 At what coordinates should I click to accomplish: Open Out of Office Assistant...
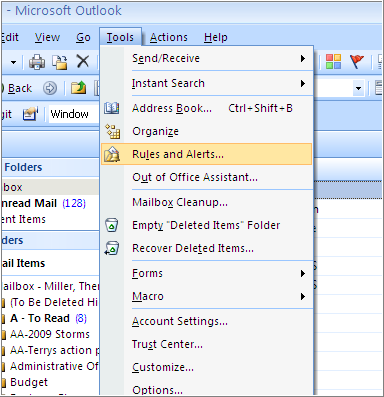coord(206,177)
